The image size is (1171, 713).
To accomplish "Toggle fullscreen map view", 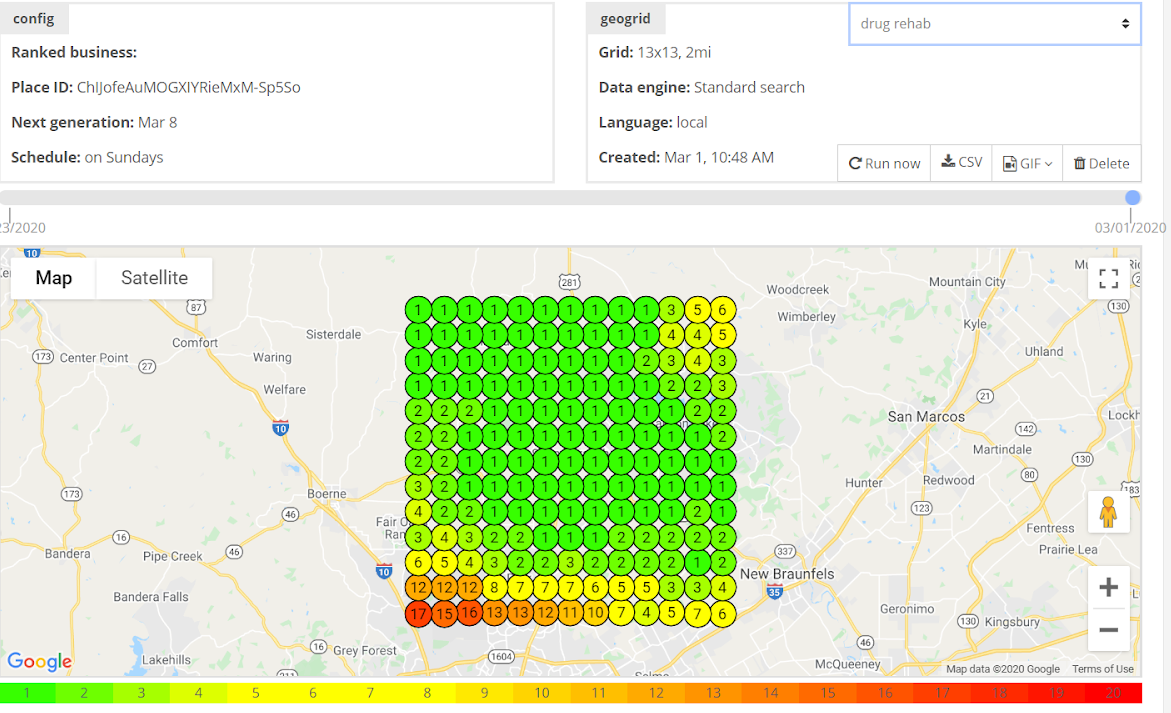I will pos(1108,278).
